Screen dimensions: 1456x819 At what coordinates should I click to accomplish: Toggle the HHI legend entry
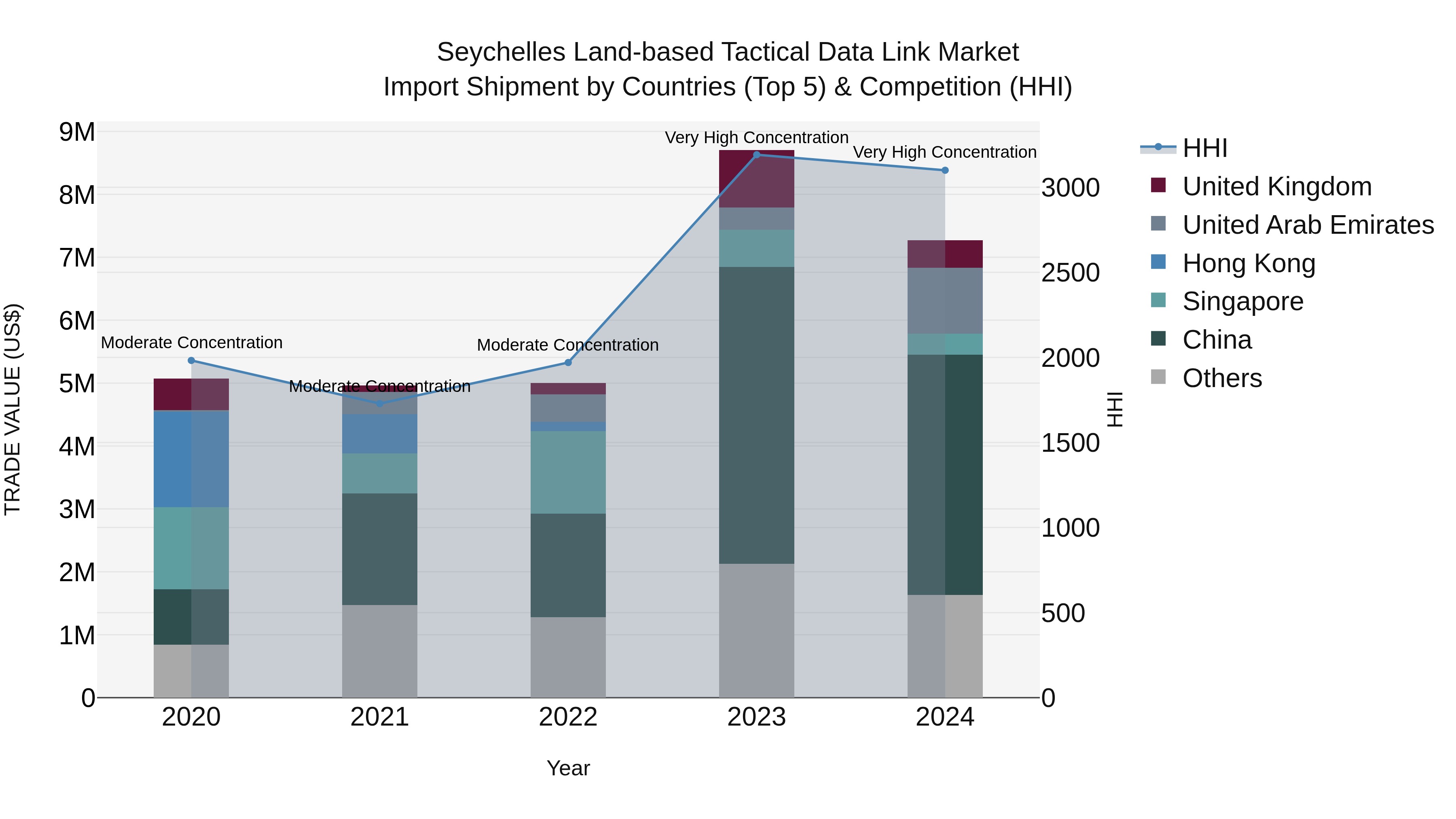1184,148
